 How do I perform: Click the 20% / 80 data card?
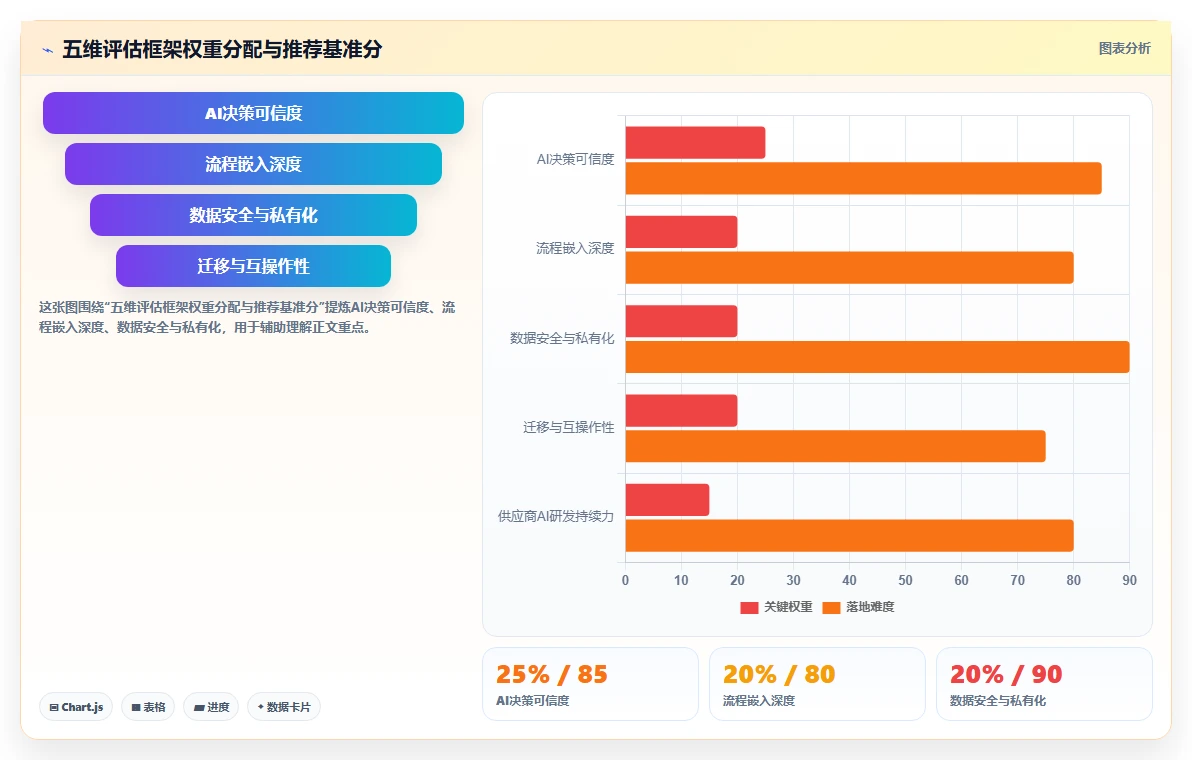(817, 684)
